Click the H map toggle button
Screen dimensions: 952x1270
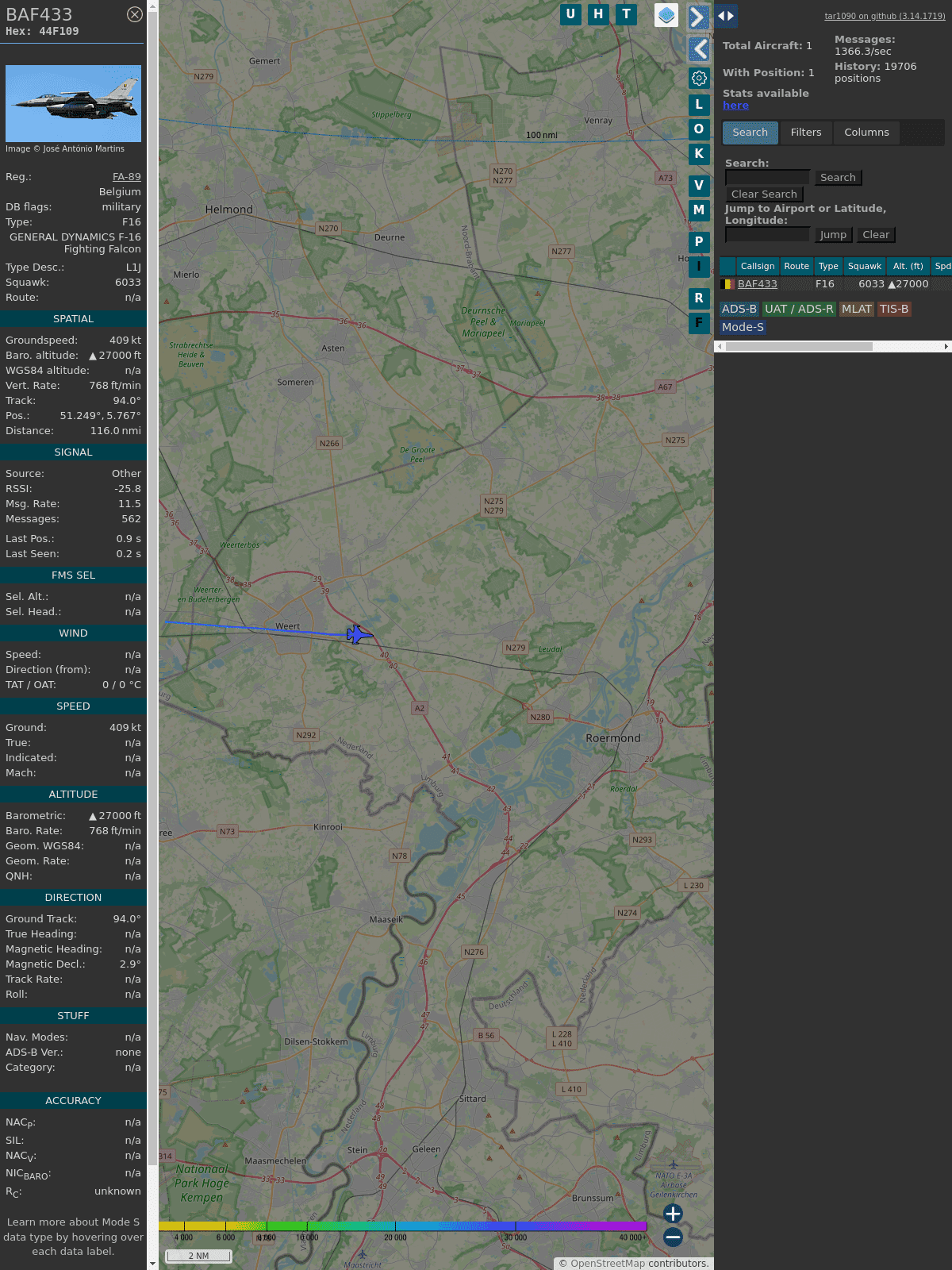pos(598,14)
